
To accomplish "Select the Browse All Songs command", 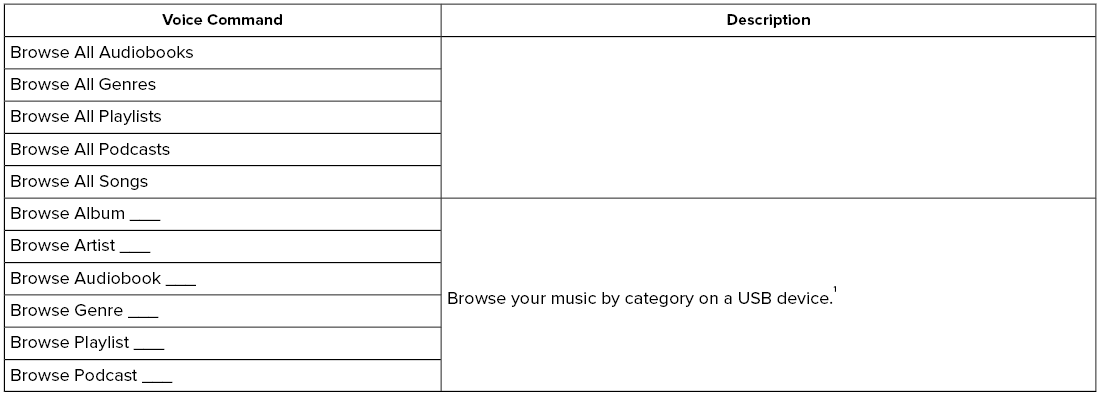I will (222, 181).
